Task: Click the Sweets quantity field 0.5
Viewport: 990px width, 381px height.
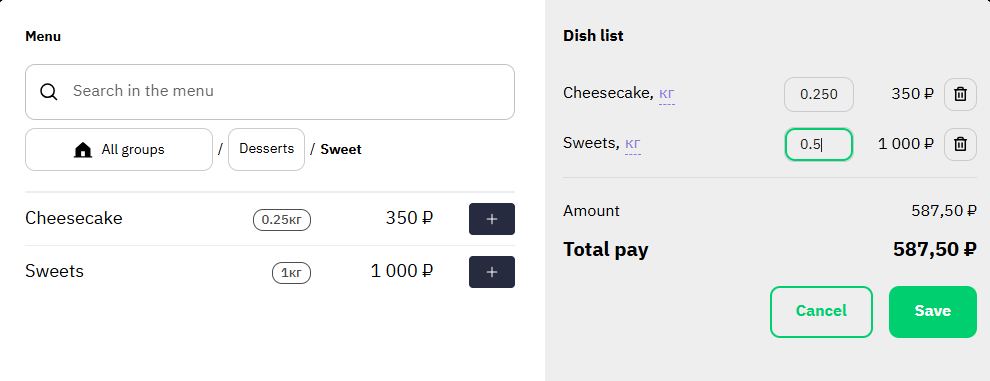Action: pos(819,144)
